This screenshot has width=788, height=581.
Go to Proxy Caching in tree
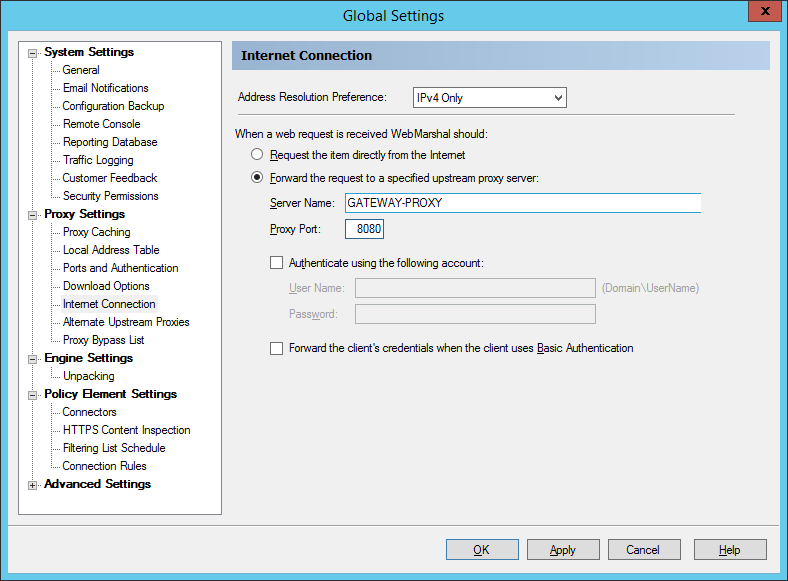click(x=96, y=232)
